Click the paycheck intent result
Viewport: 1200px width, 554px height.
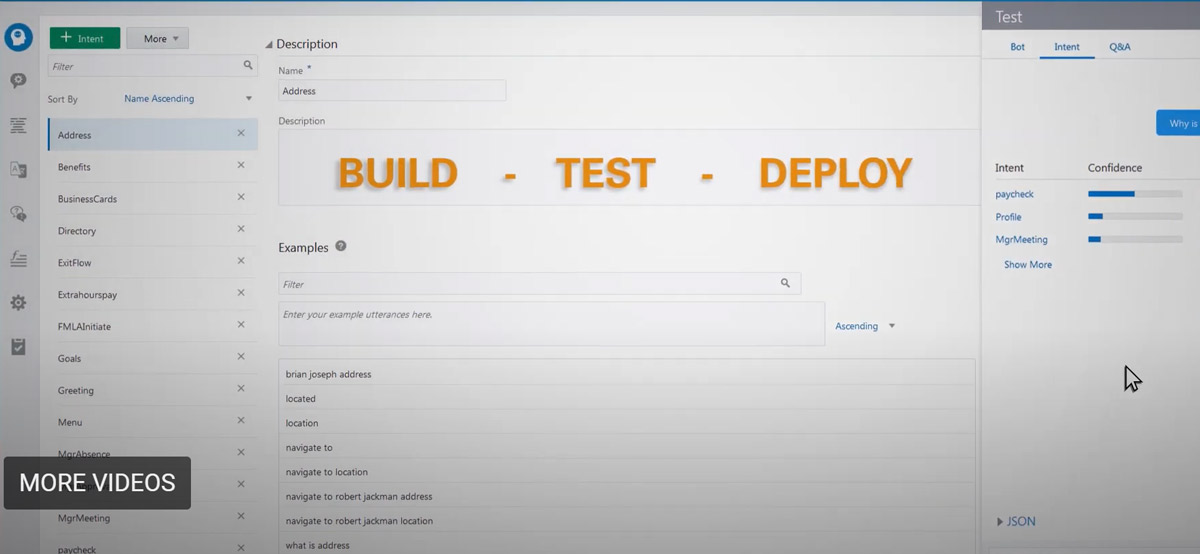1014,194
